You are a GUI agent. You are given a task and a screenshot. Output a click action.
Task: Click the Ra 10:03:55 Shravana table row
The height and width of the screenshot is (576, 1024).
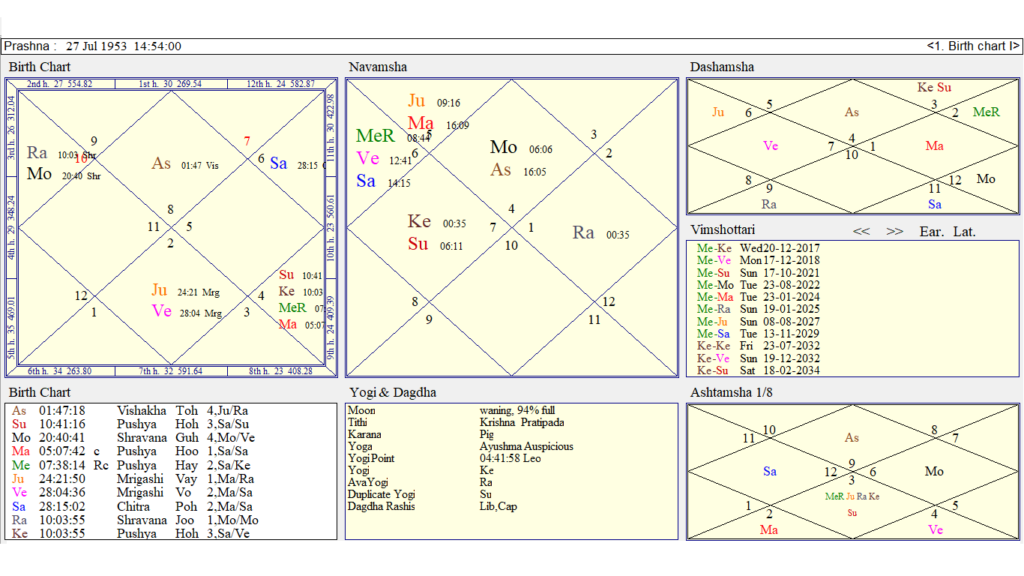click(x=135, y=520)
